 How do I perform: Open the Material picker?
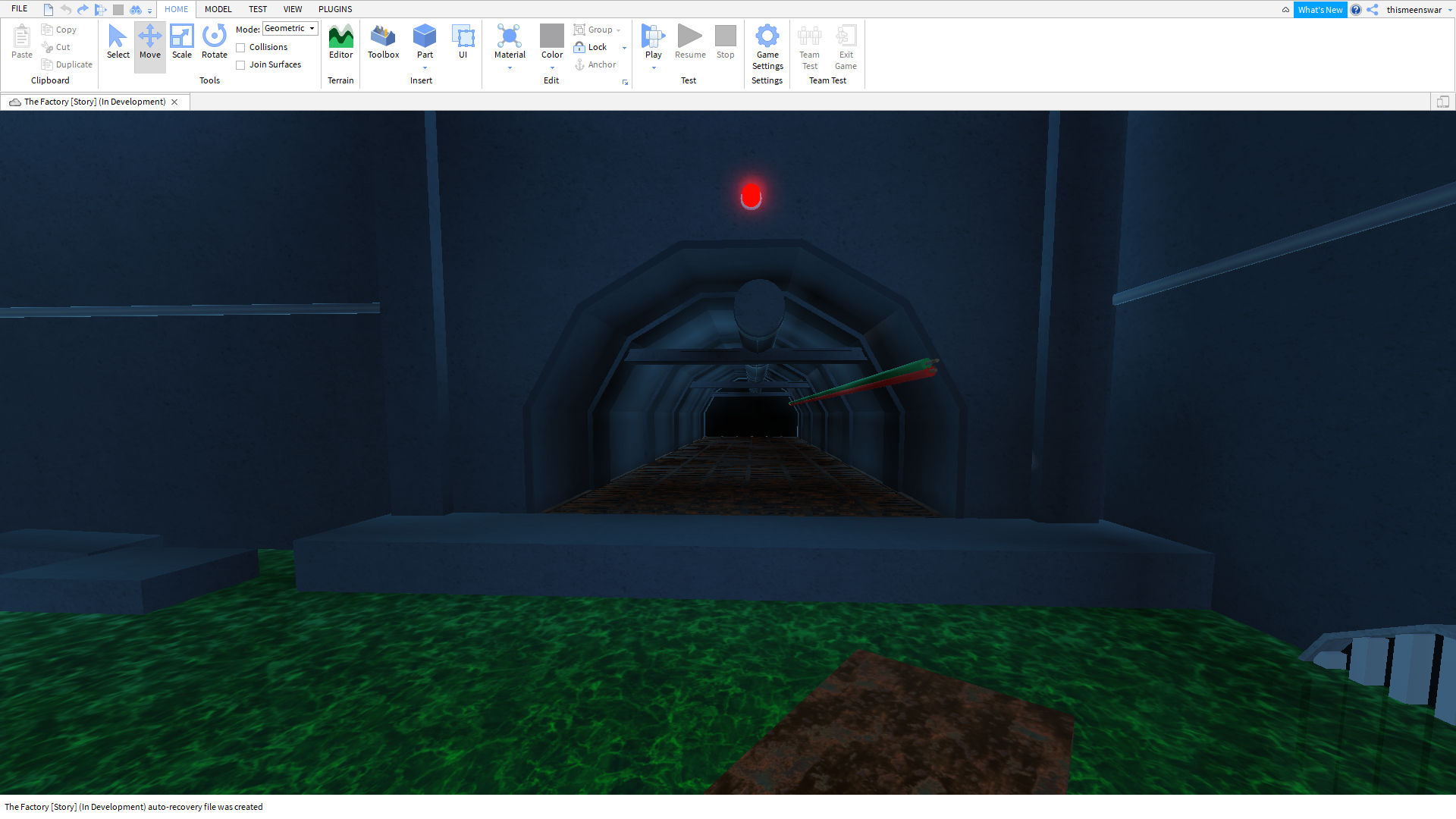509,42
